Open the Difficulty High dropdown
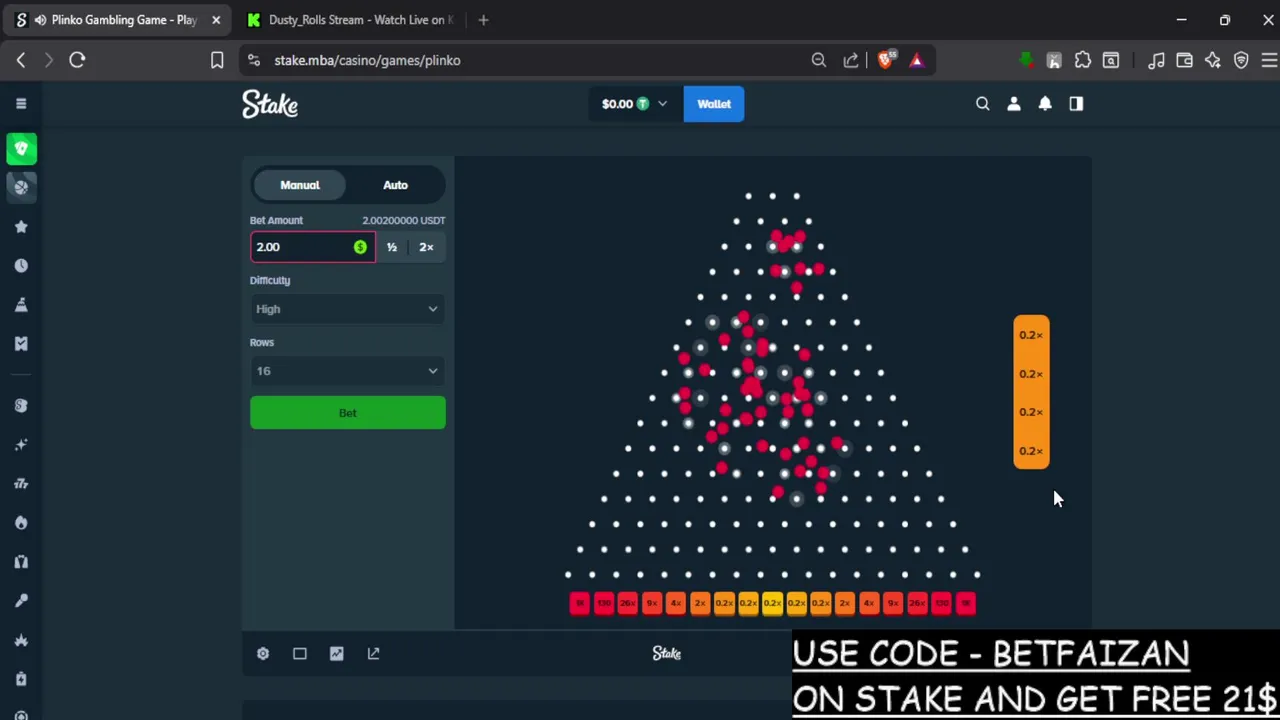The image size is (1280, 720). 347,309
